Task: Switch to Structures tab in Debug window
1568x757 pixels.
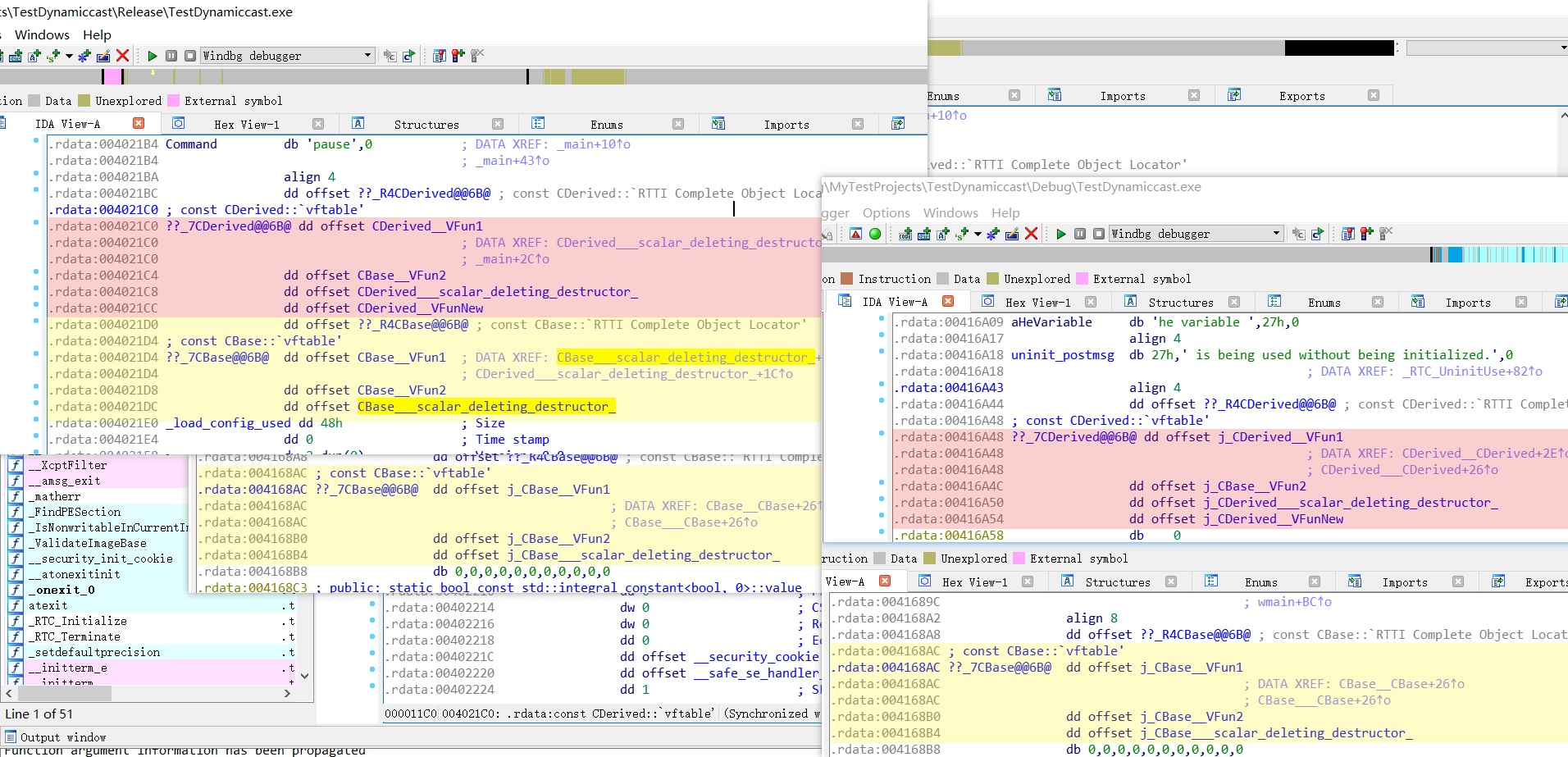Action: (1180, 303)
